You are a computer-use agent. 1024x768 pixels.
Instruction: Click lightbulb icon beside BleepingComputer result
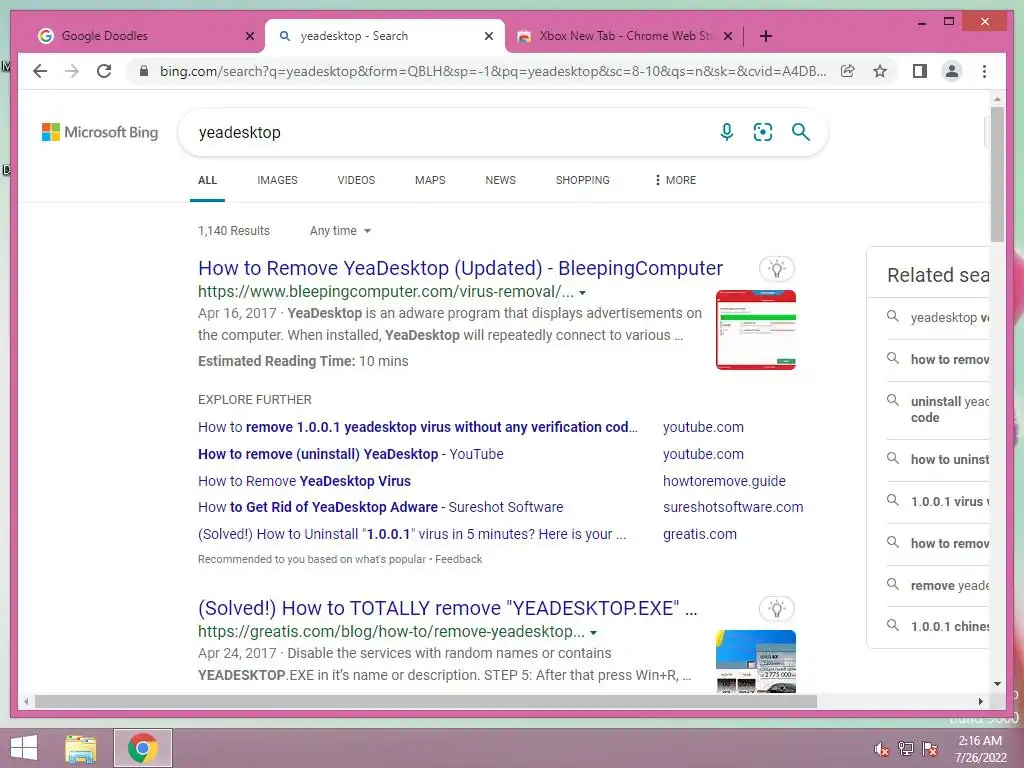(x=776, y=268)
